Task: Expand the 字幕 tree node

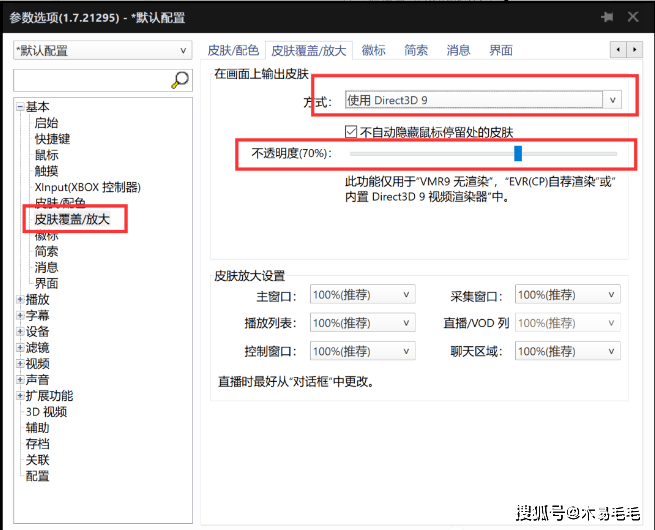Action: (x=20, y=315)
